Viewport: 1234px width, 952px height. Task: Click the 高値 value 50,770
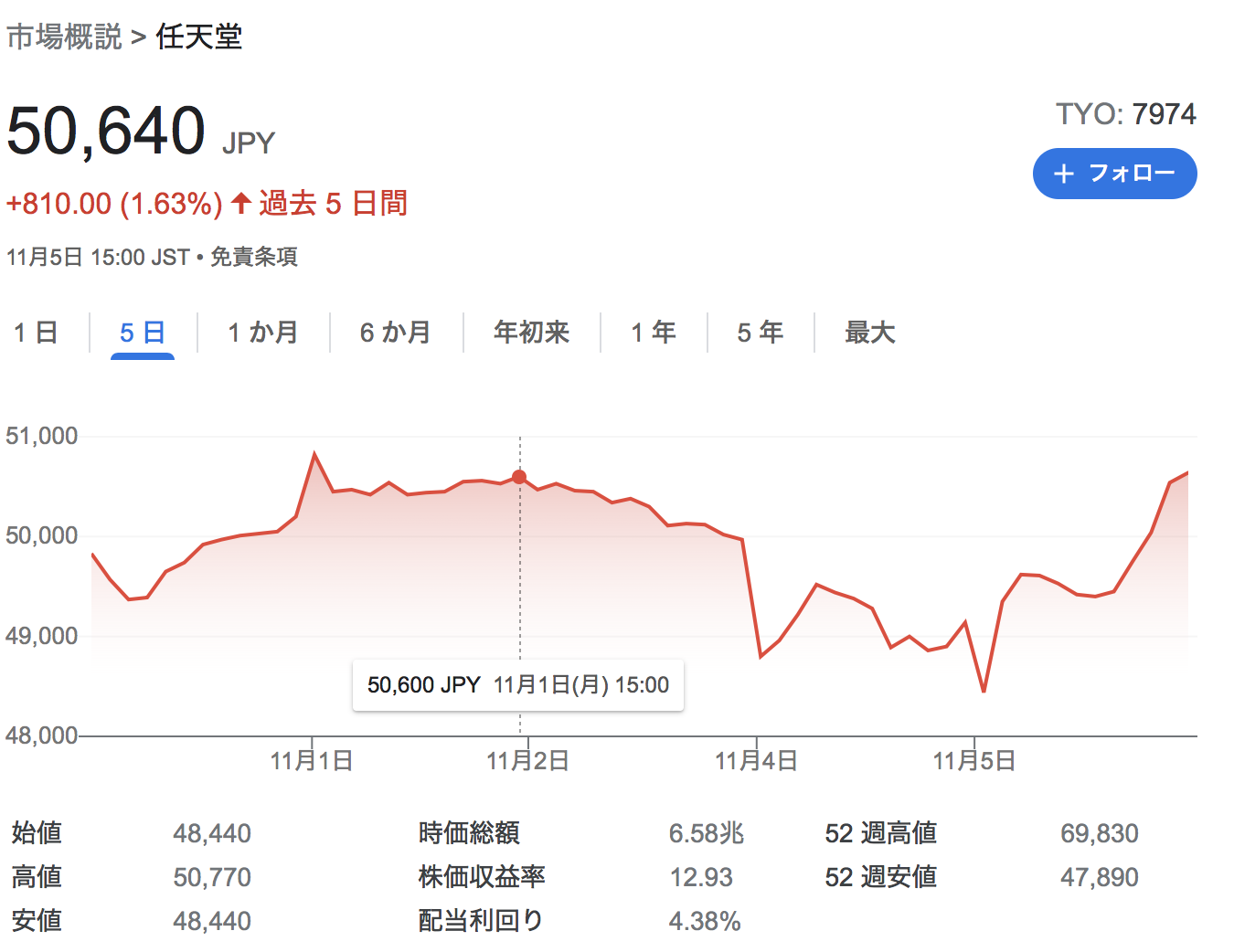212,877
